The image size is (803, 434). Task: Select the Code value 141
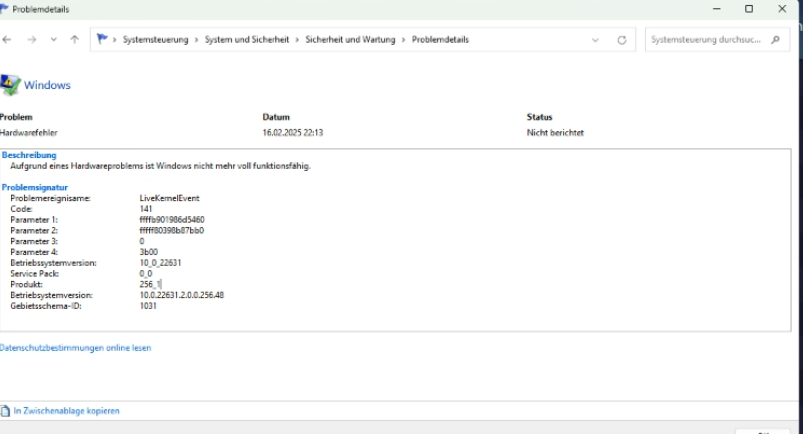pyautogui.click(x=145, y=209)
